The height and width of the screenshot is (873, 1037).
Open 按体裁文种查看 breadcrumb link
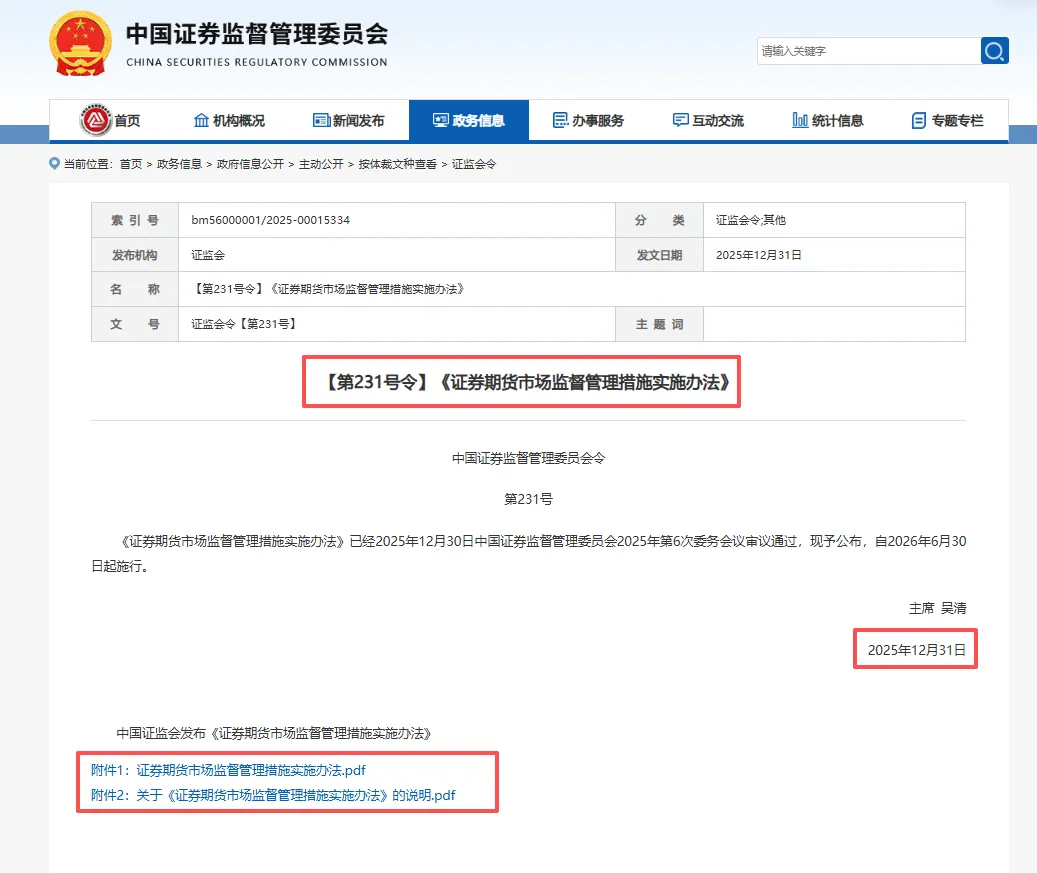[397, 164]
